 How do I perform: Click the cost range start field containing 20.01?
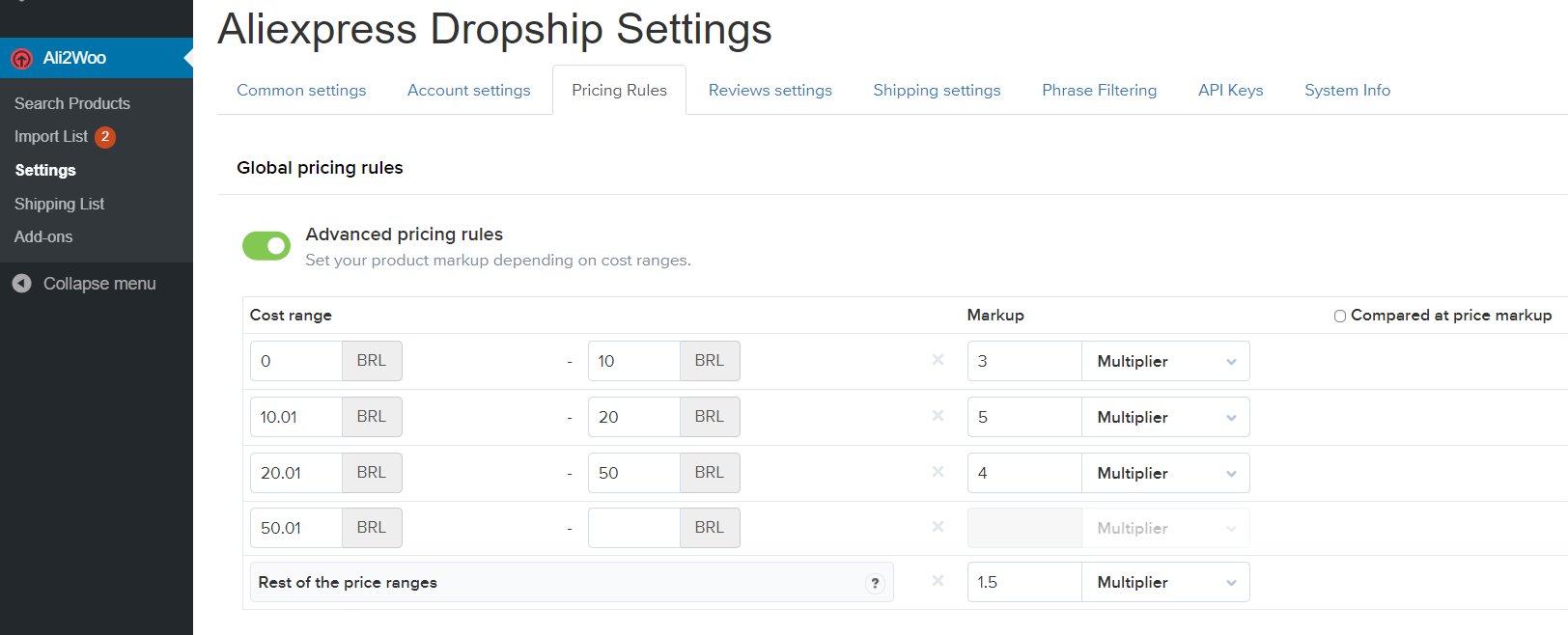point(296,473)
